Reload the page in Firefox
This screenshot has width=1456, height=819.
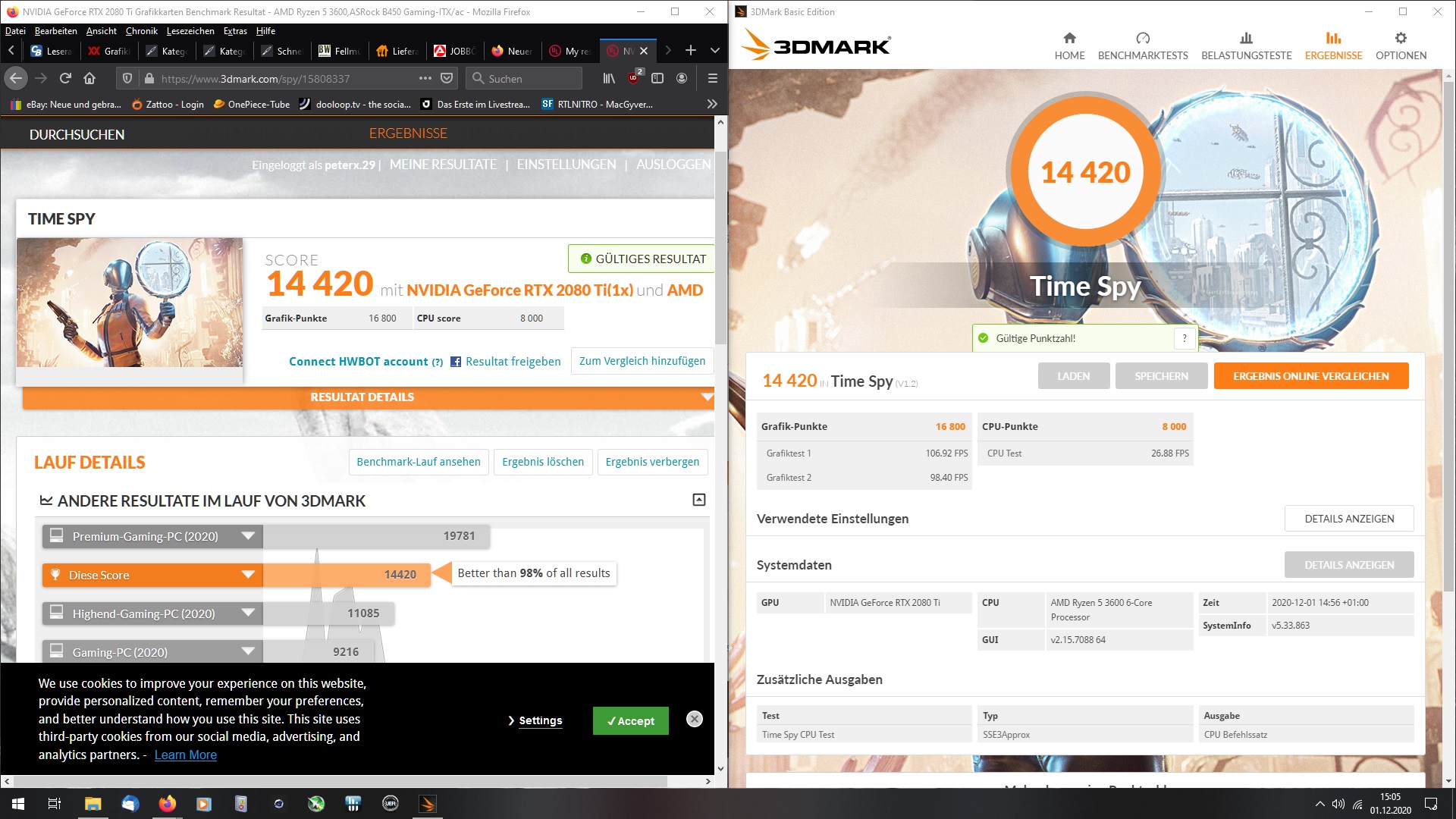click(65, 78)
